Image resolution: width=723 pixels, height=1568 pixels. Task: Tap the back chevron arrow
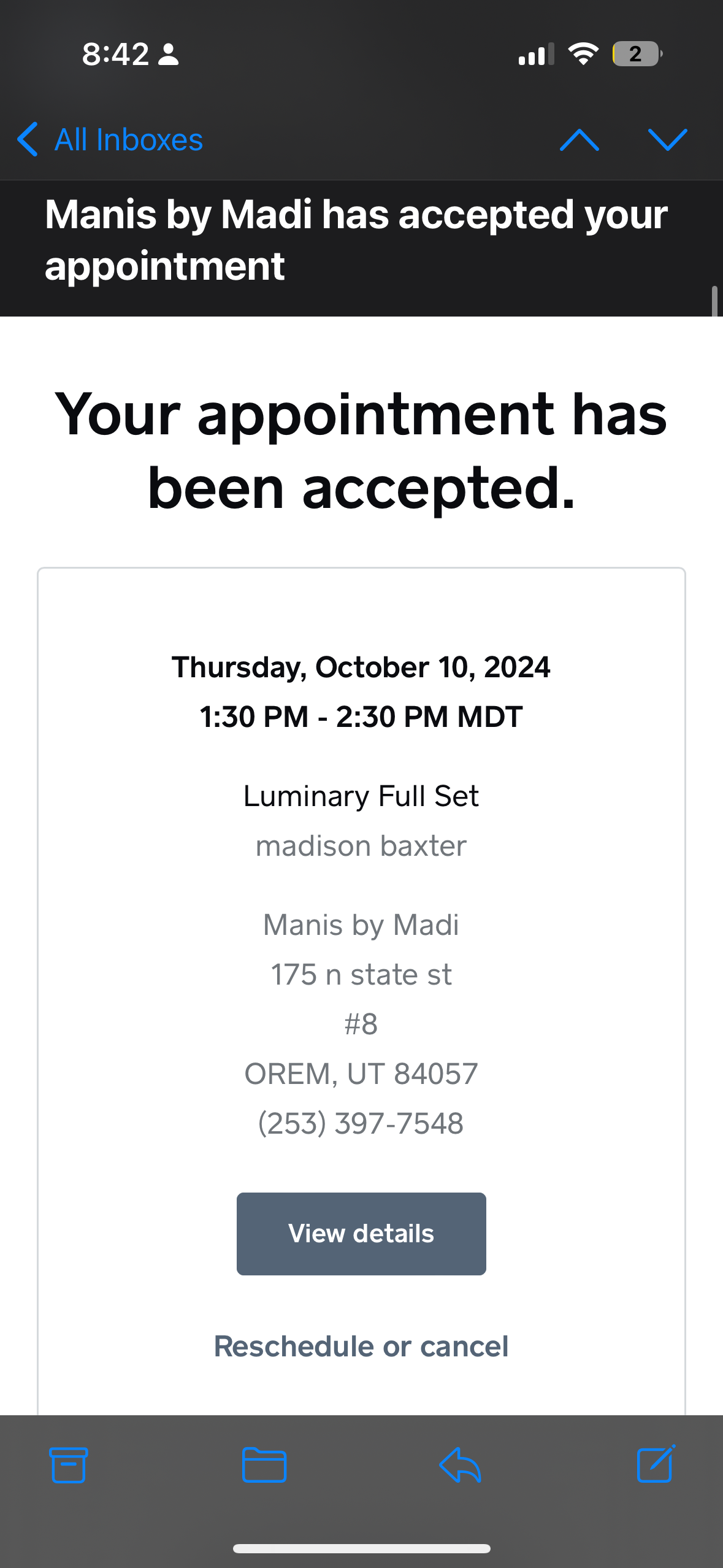tap(28, 140)
